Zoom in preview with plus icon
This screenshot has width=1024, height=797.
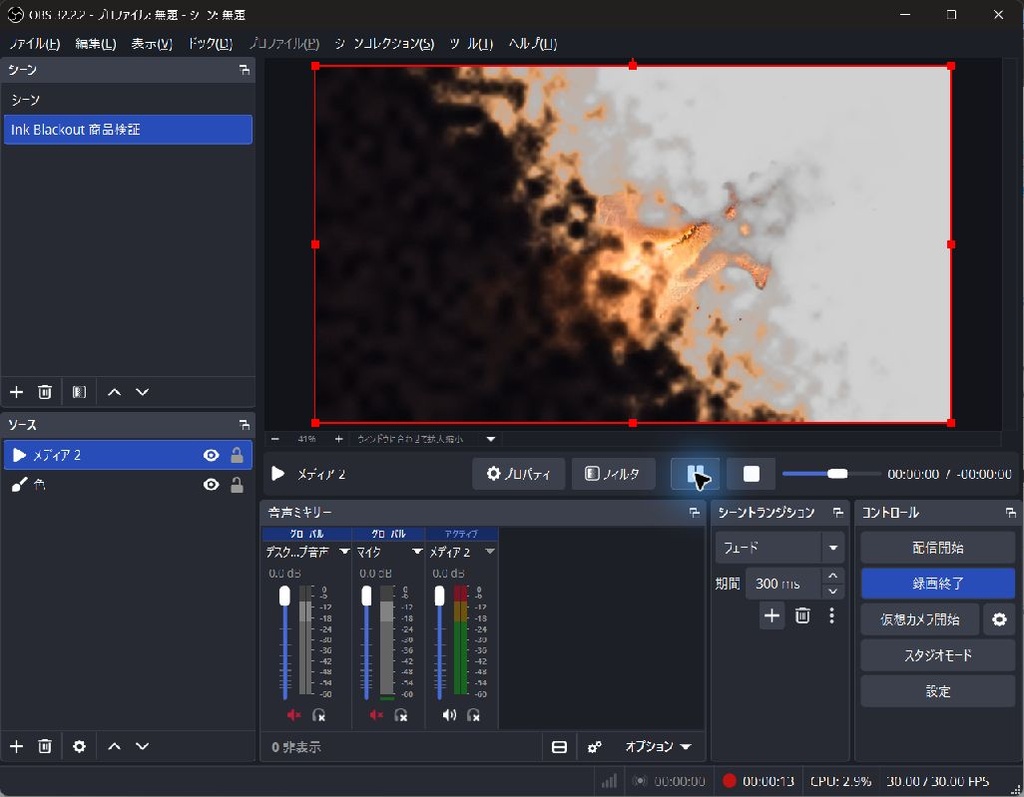pos(338,439)
